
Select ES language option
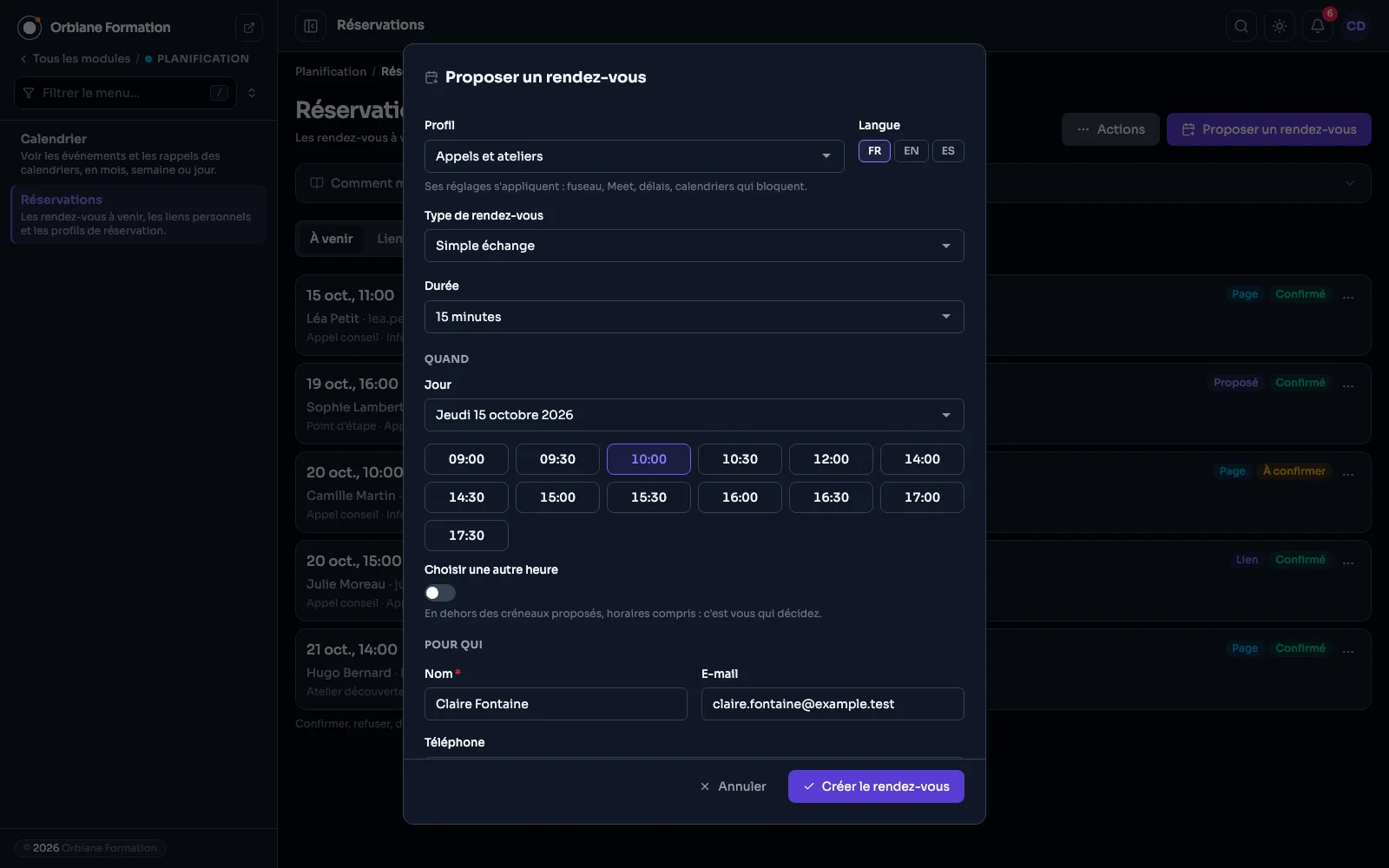coord(948,151)
